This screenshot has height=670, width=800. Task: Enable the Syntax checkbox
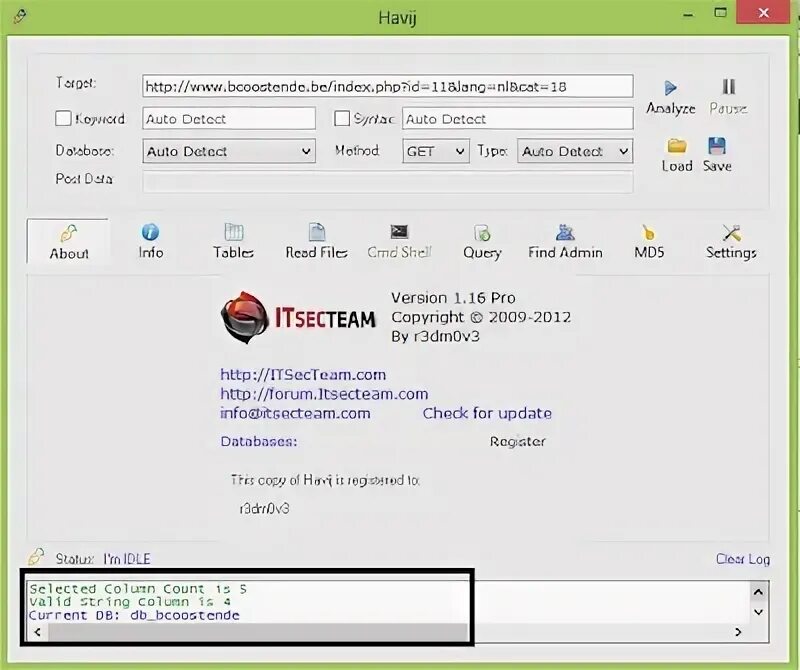pos(341,118)
